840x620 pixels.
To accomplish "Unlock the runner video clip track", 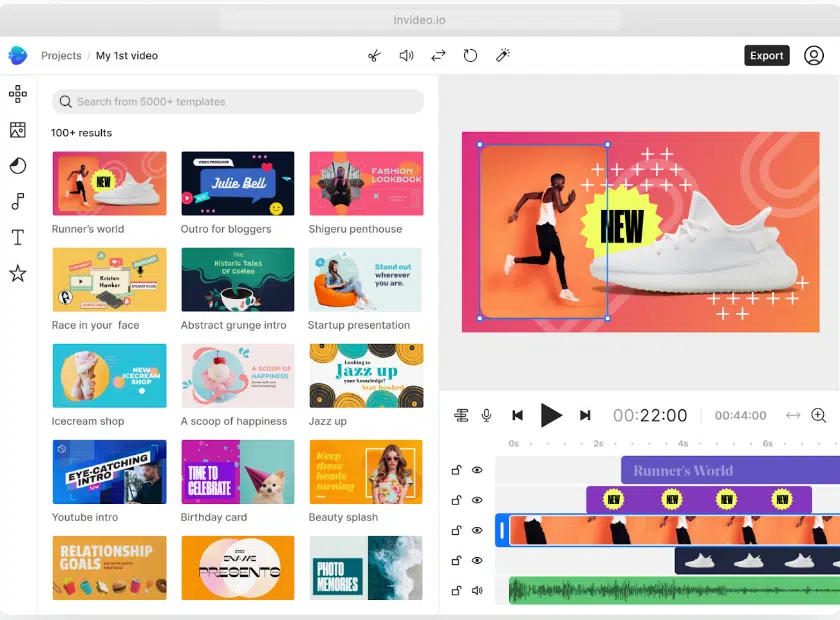I will click(x=456, y=530).
